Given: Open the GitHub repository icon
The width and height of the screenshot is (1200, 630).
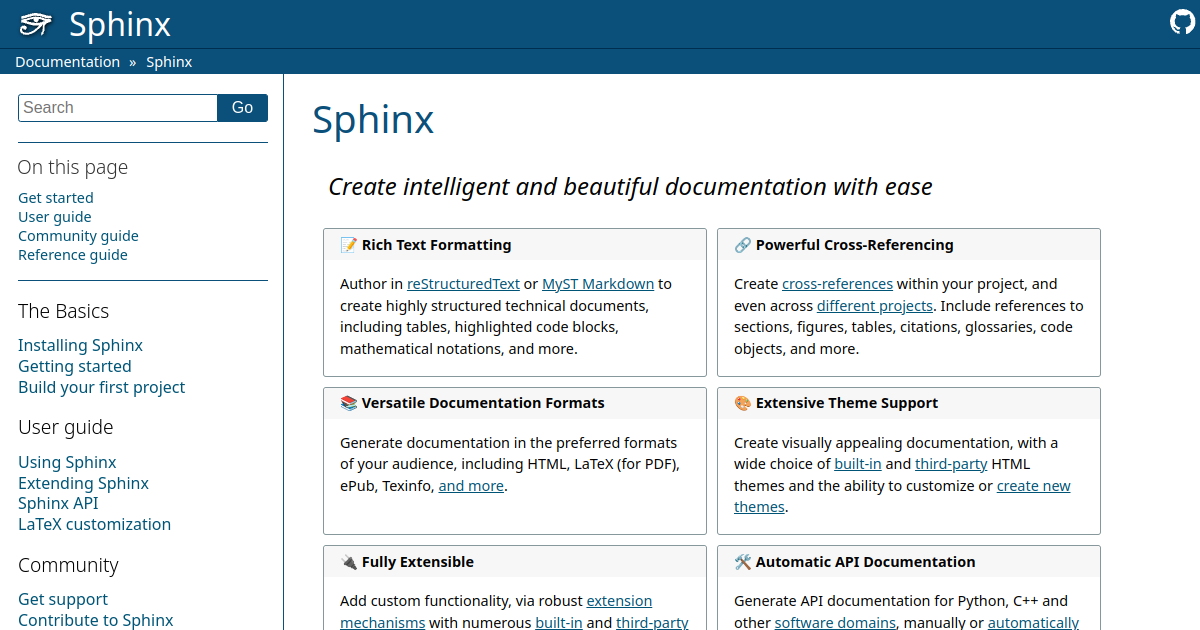Looking at the screenshot, I should 1182,22.
